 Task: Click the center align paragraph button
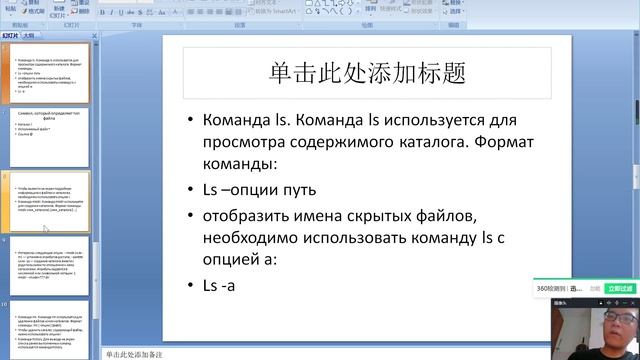200,12
